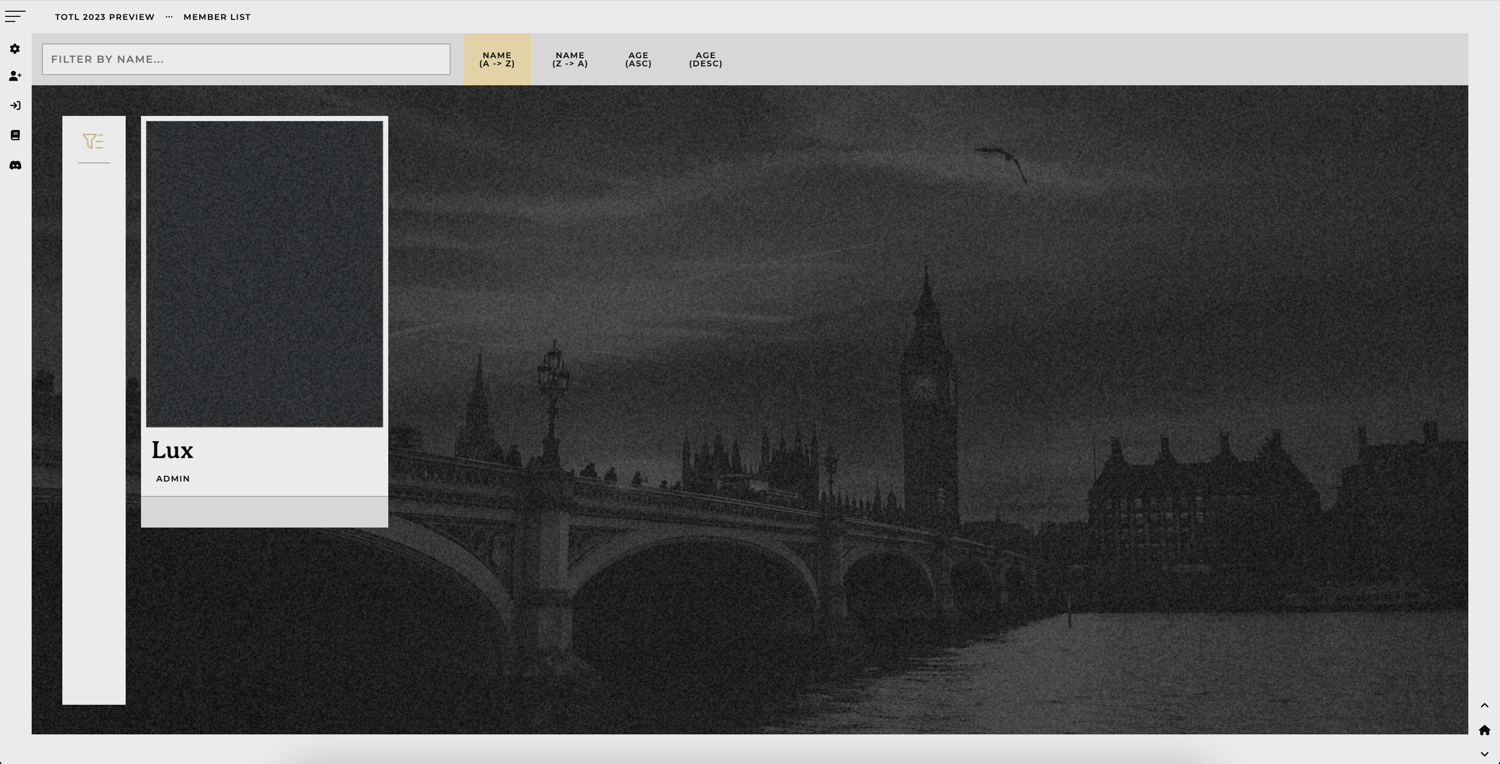Click the register user-plus icon

click(15, 76)
